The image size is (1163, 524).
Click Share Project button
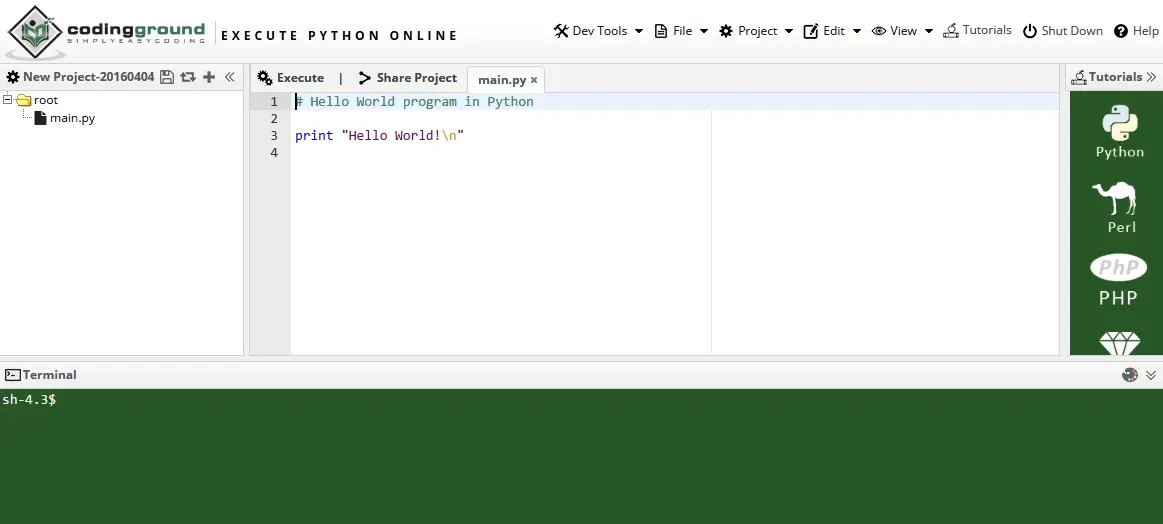pos(407,78)
